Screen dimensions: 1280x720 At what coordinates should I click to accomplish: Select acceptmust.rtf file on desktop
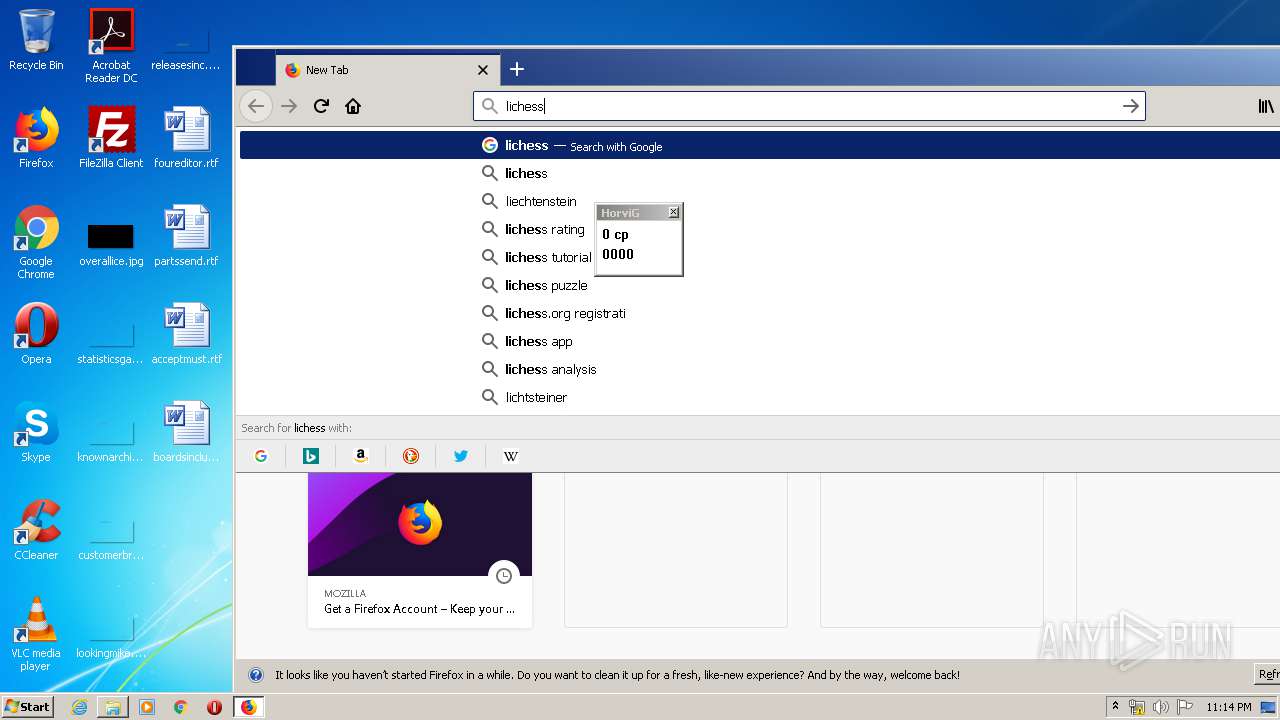pos(186,334)
